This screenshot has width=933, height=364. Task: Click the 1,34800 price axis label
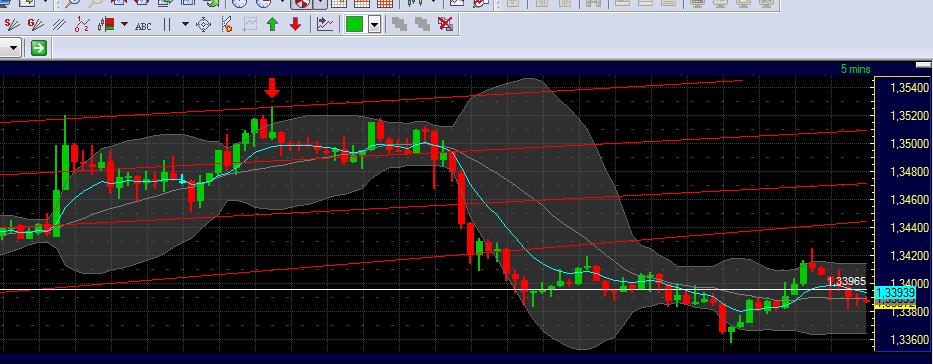tap(909, 172)
